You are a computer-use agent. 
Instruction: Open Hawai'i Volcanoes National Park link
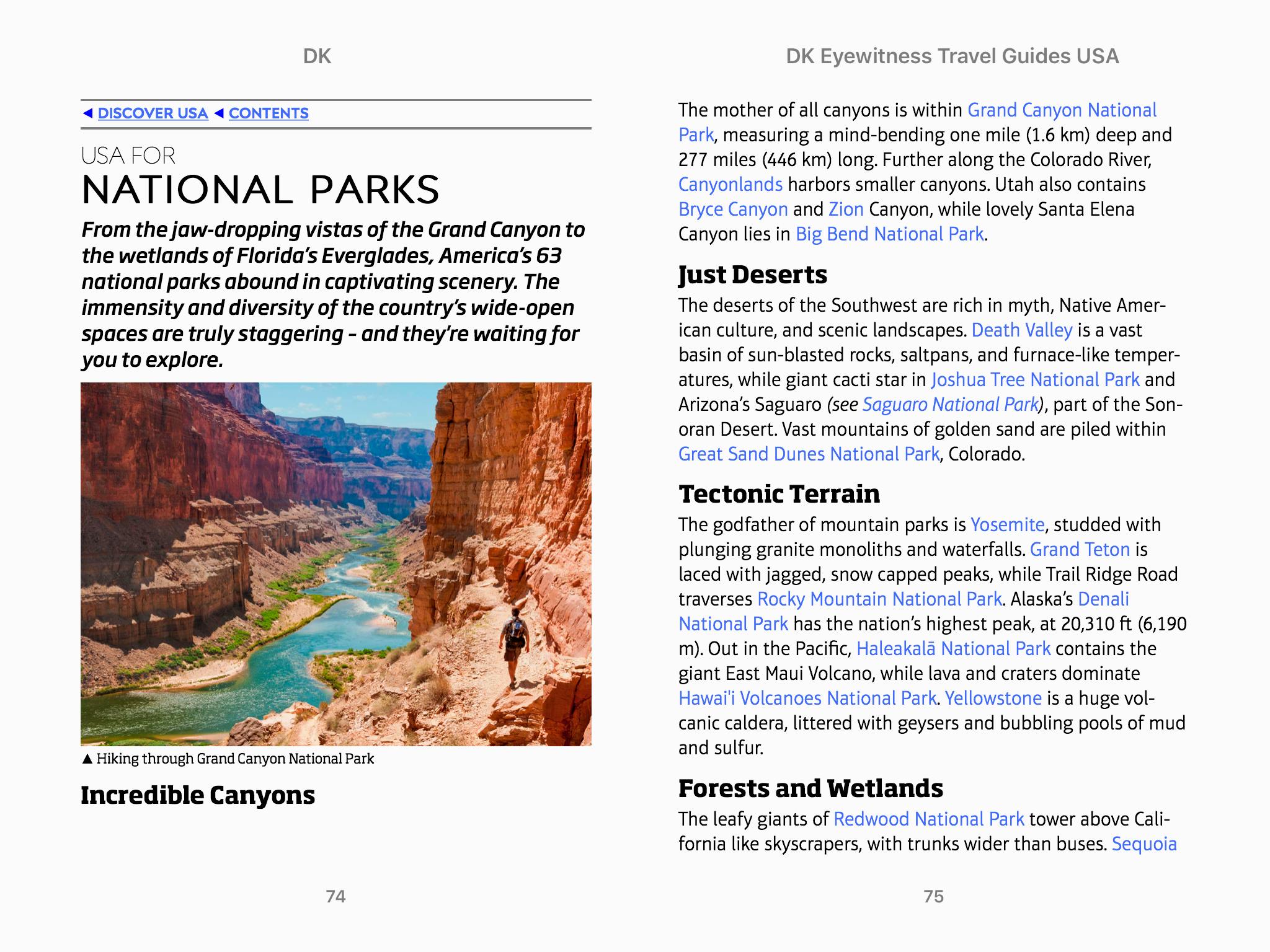(807, 699)
